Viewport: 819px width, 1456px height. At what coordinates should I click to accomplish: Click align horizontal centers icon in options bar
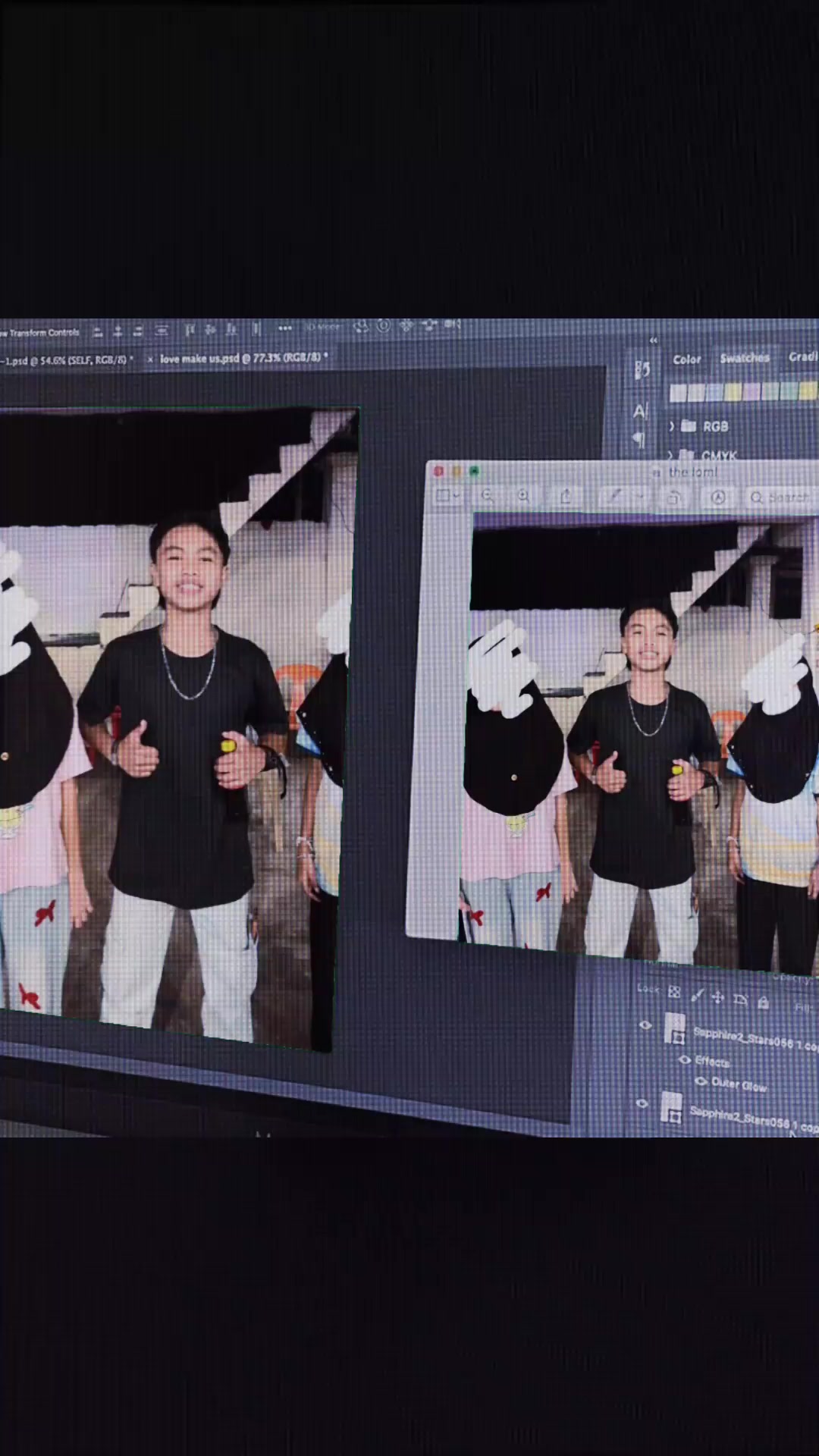(x=118, y=331)
